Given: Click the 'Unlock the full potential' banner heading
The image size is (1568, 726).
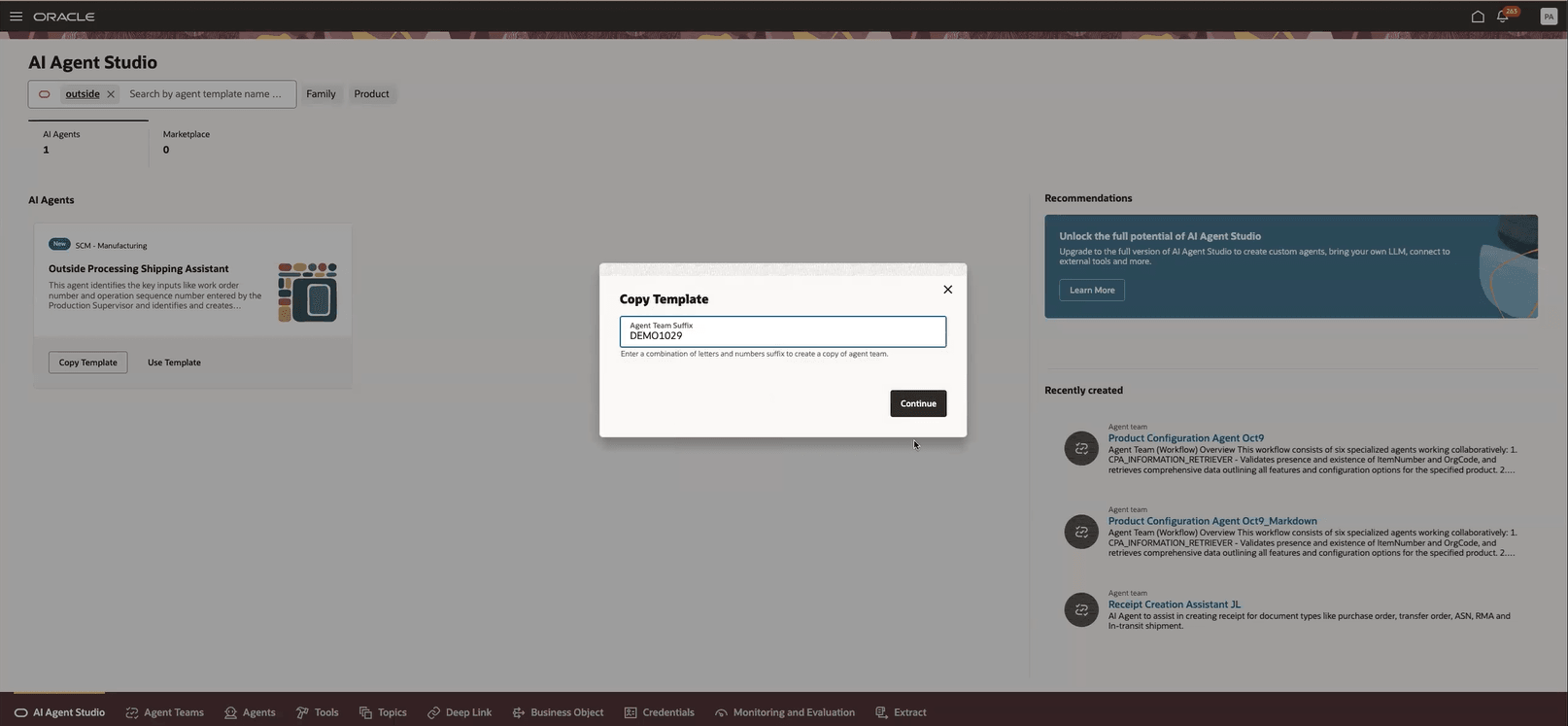Looking at the screenshot, I should point(1160,236).
